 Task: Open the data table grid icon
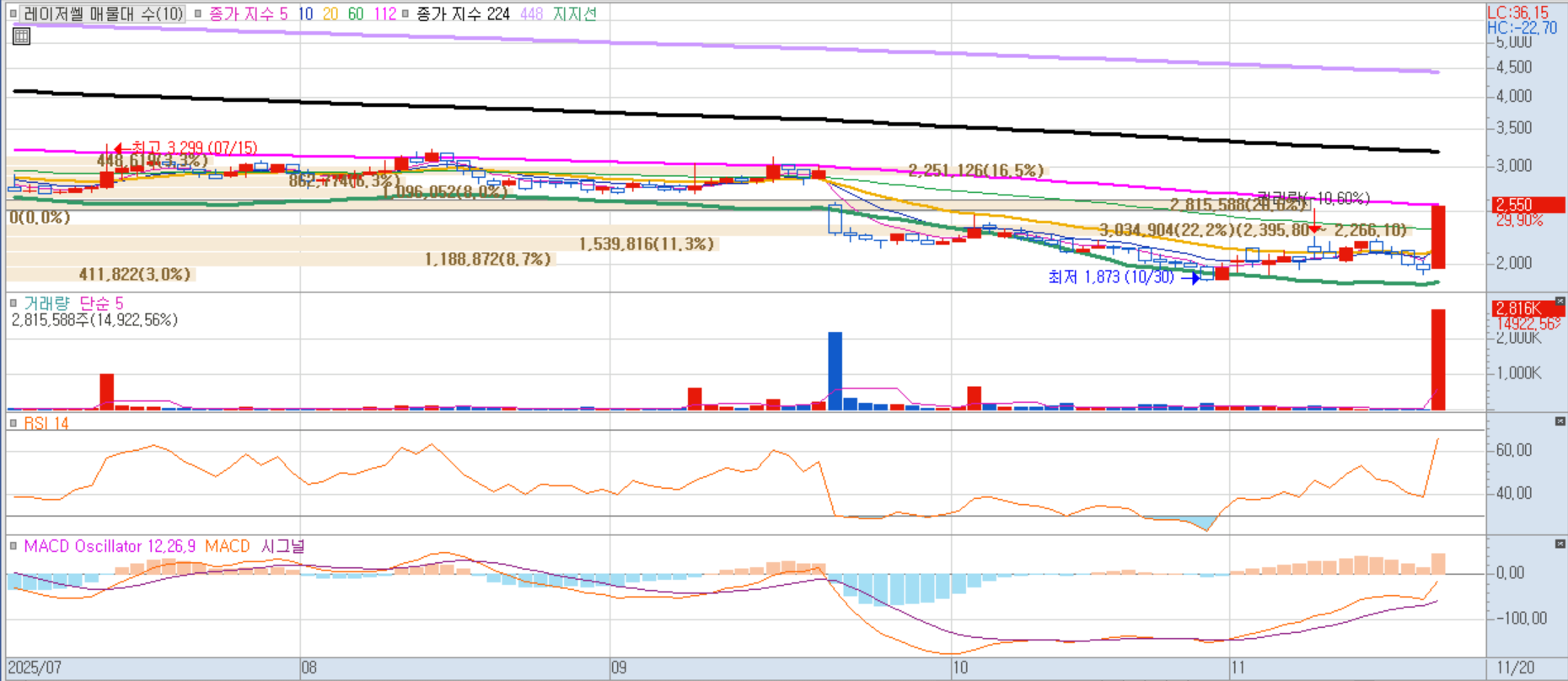point(21,36)
